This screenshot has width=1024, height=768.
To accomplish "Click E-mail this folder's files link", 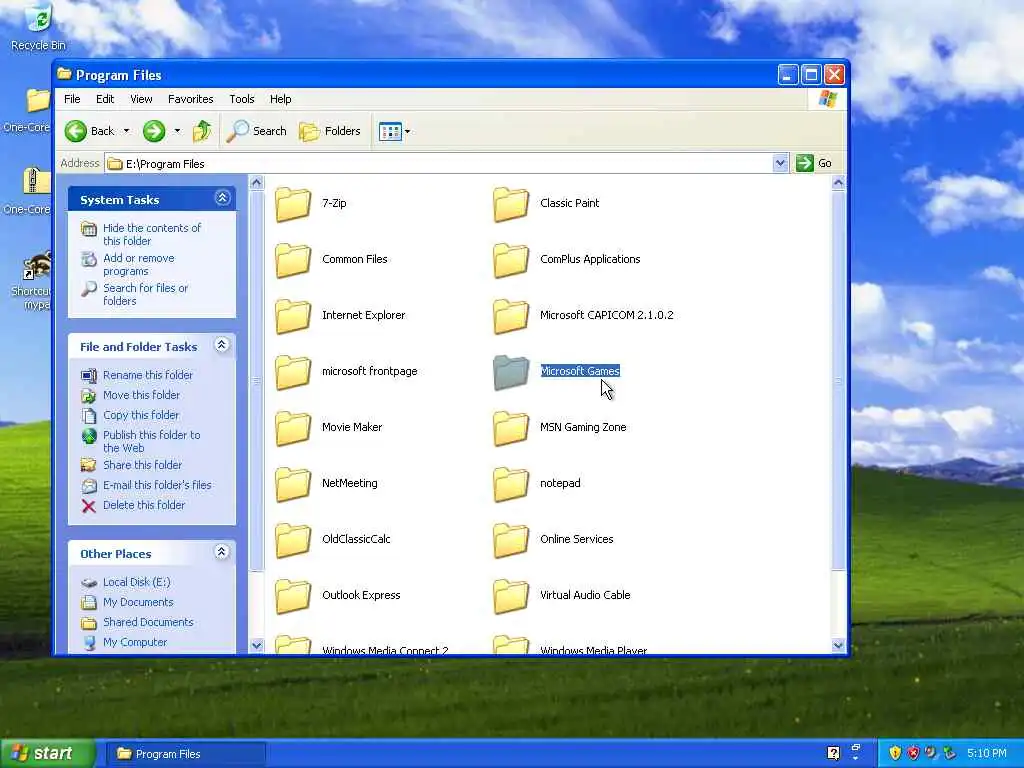I will point(157,485).
